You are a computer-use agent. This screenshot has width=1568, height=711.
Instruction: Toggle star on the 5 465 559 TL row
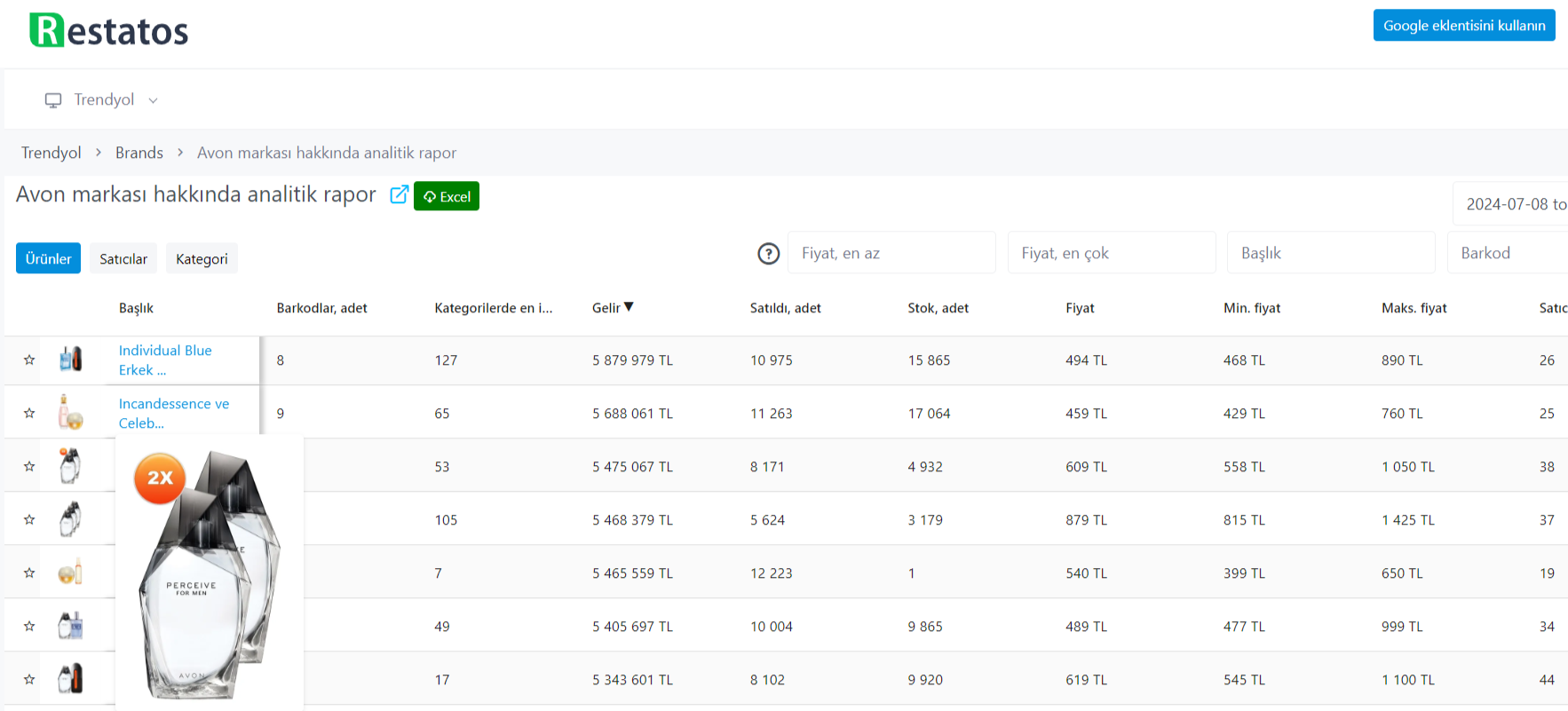click(x=29, y=573)
